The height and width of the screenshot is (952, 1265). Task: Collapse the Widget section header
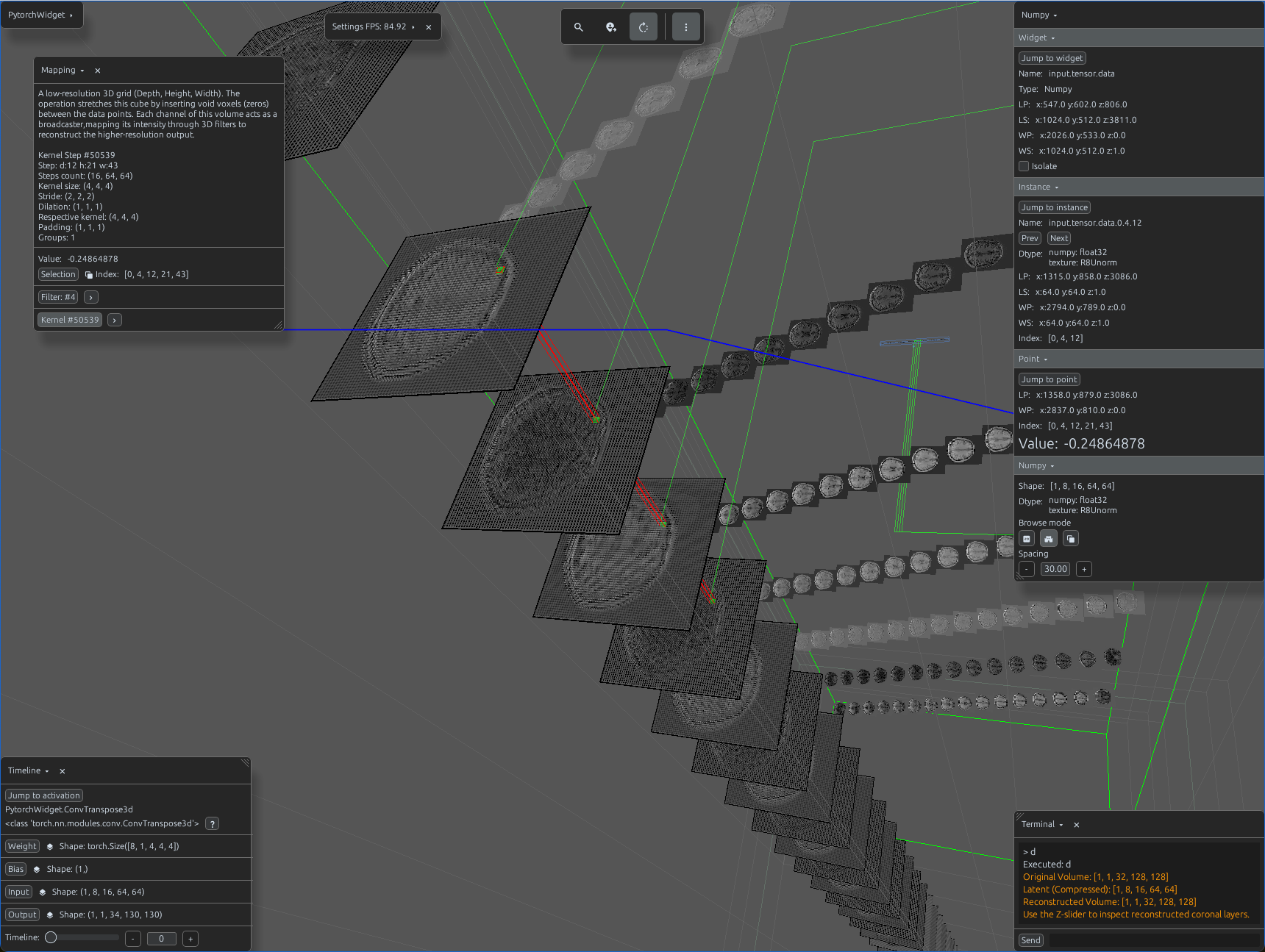pyautogui.click(x=1138, y=37)
